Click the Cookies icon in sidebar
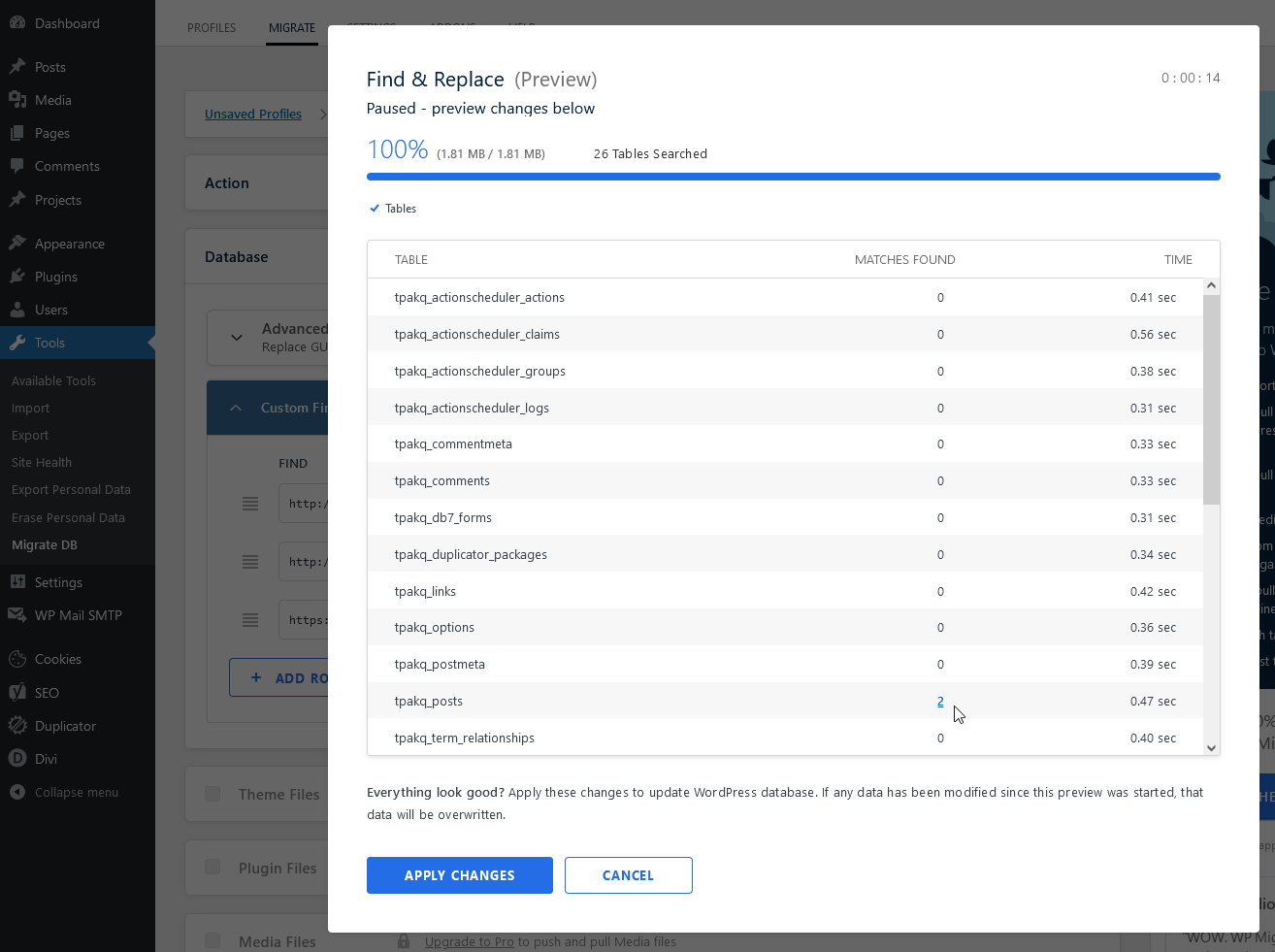This screenshot has height=952, width=1275. [x=17, y=659]
